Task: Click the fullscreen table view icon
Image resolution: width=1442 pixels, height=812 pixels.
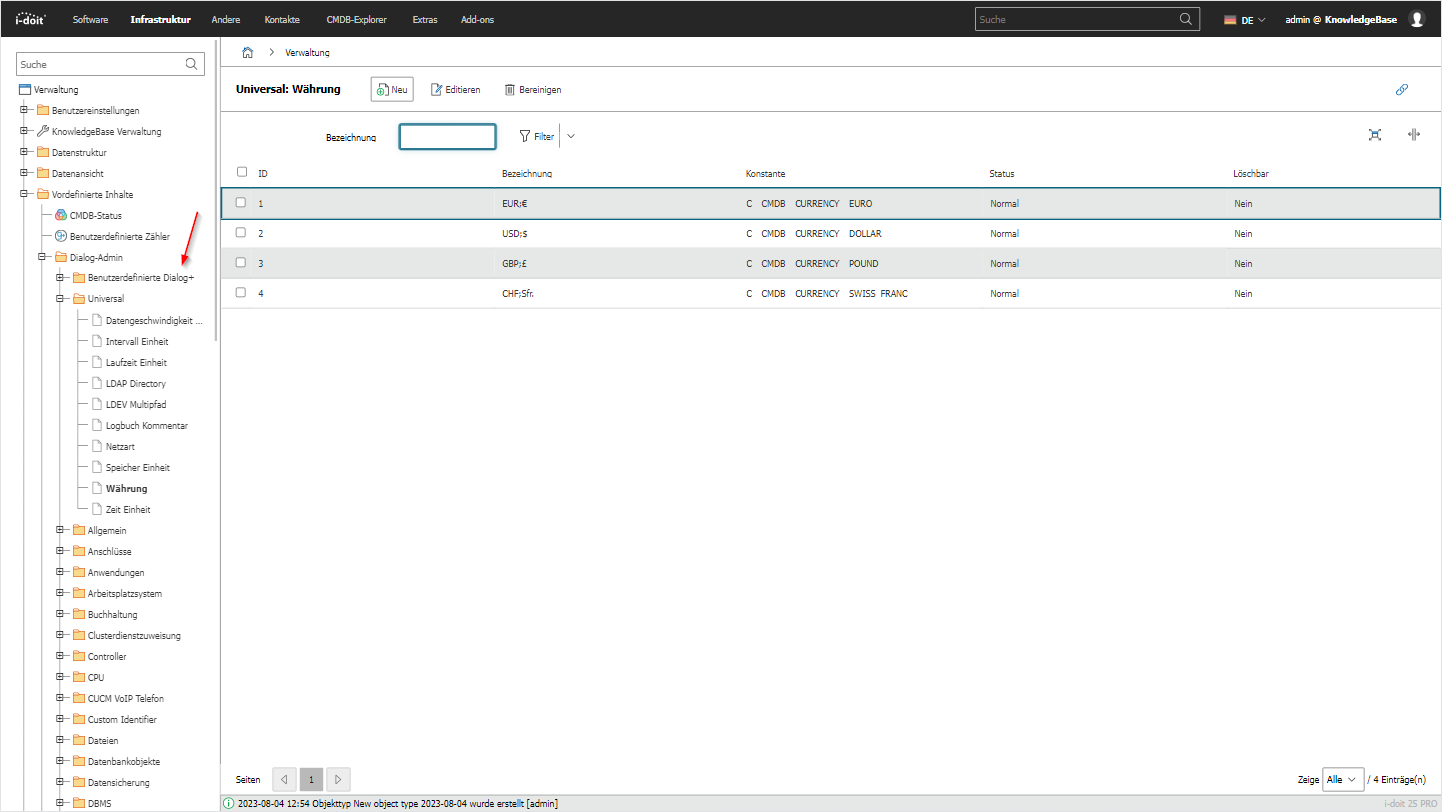Action: point(1375,135)
